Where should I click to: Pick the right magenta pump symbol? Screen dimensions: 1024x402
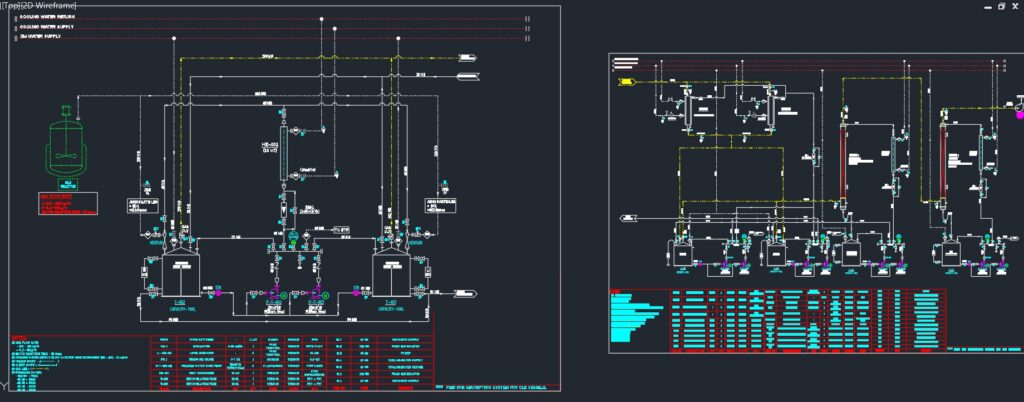click(x=317, y=292)
